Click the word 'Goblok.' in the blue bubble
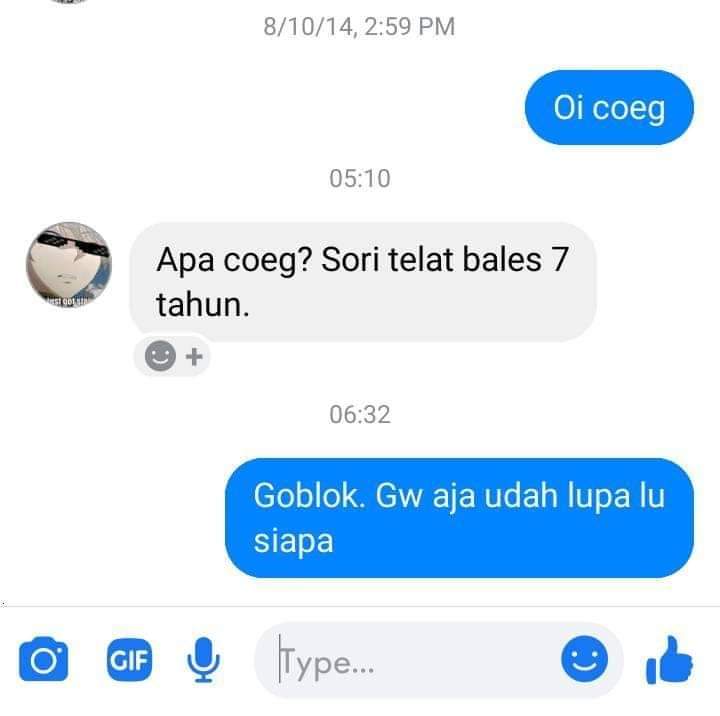 point(309,496)
